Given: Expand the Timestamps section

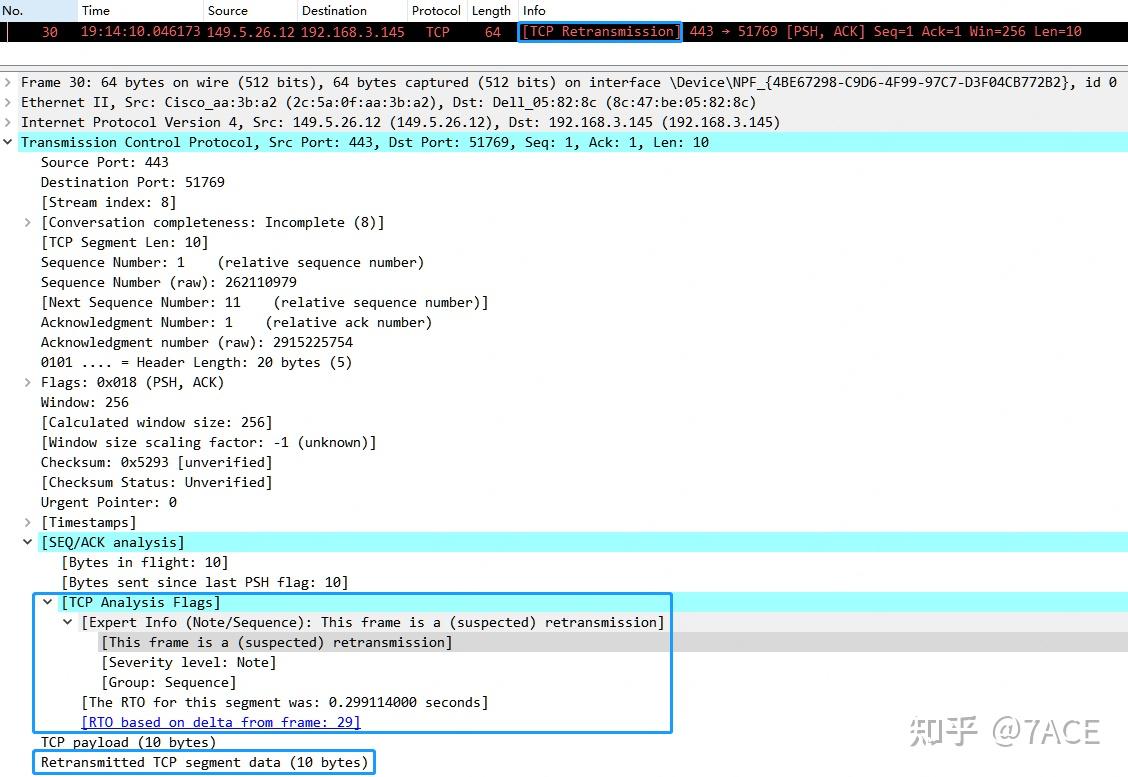Looking at the screenshot, I should [x=27, y=522].
